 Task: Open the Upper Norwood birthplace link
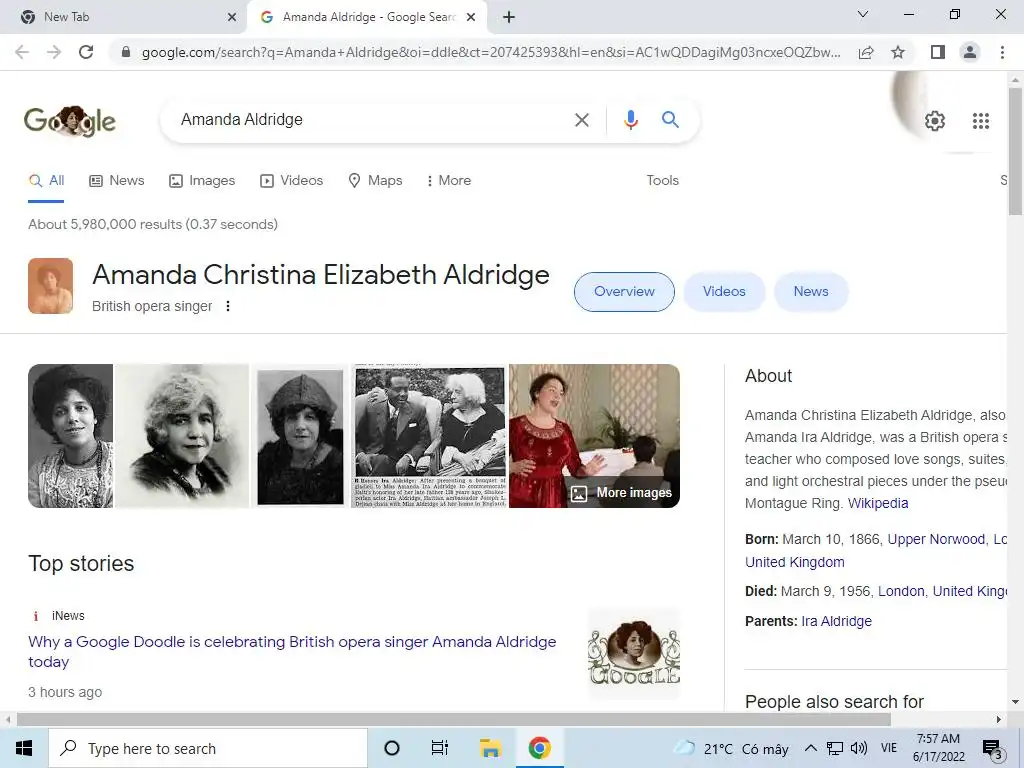point(936,539)
